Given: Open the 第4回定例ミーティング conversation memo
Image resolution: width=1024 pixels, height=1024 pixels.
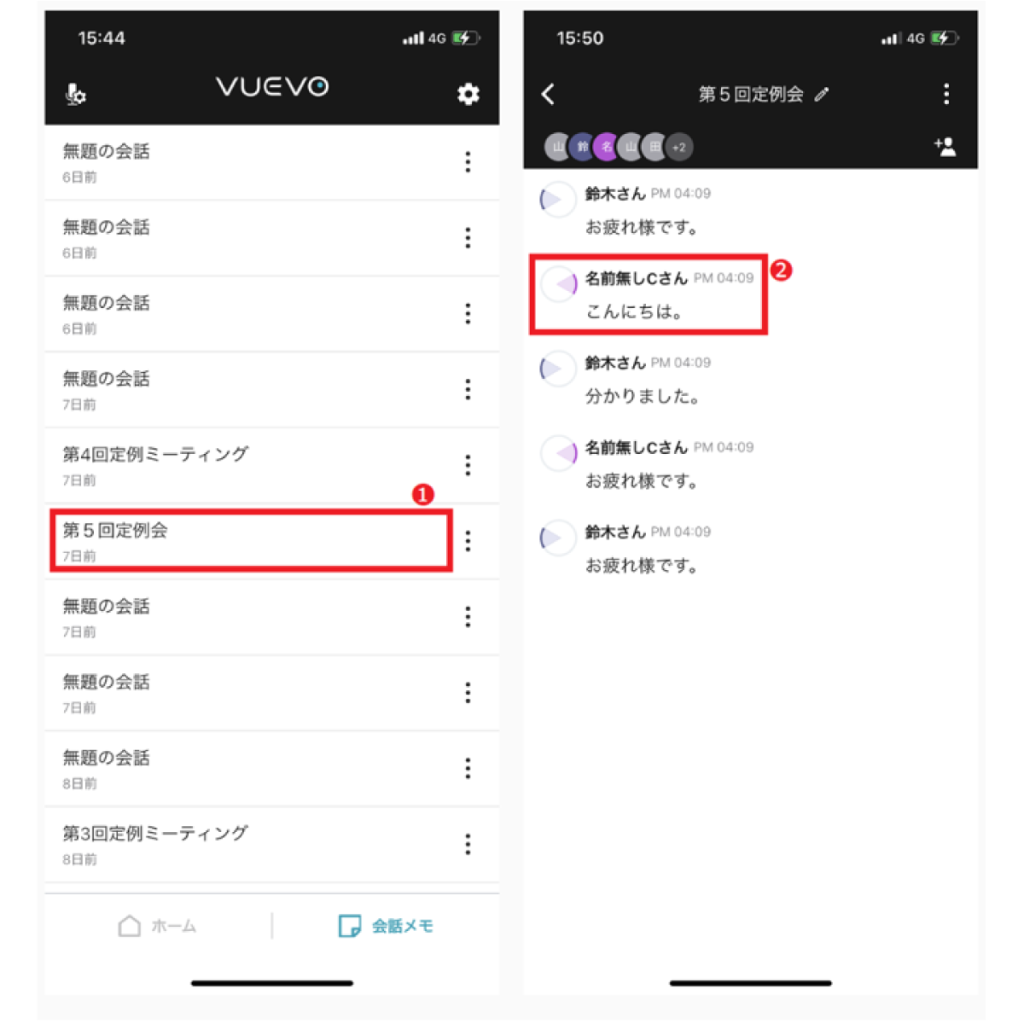Looking at the screenshot, I should click(251, 466).
